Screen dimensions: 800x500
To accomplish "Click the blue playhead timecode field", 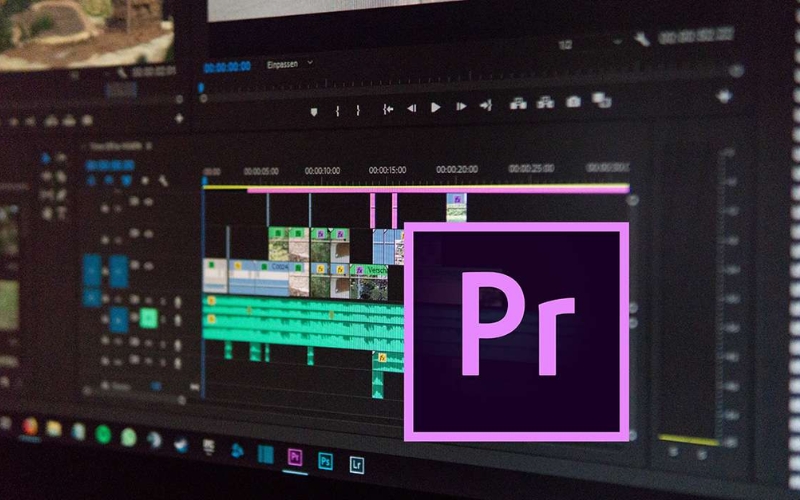I will click(x=227, y=67).
